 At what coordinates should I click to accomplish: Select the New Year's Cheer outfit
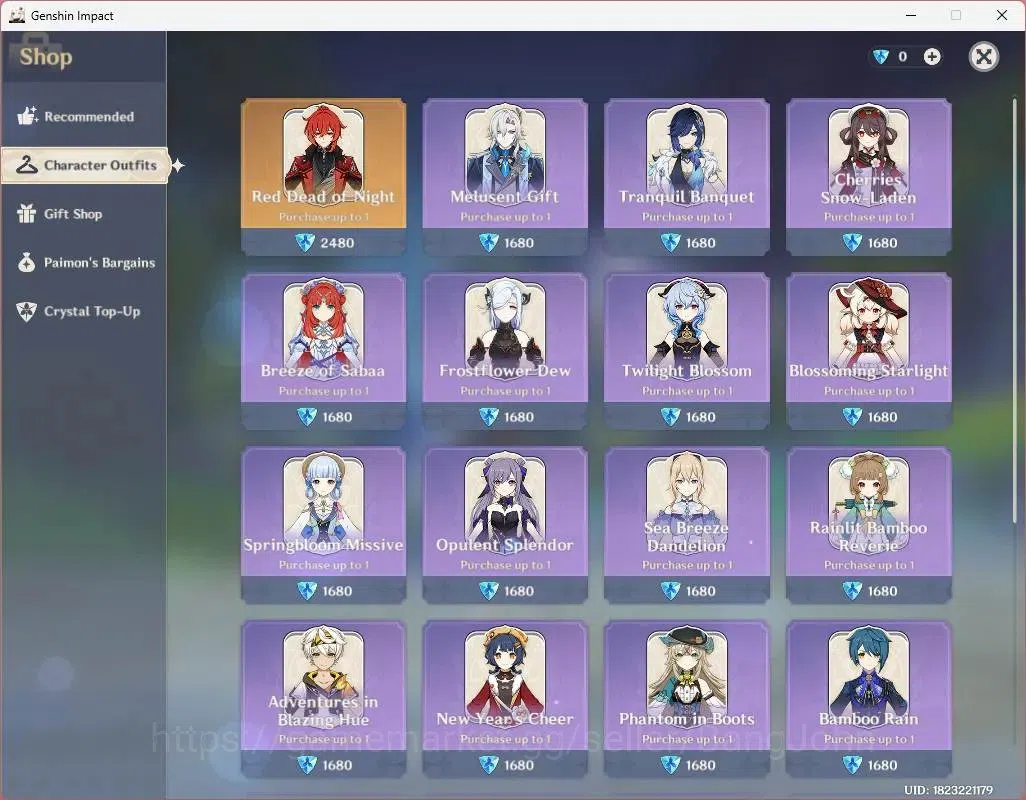pyautogui.click(x=505, y=699)
